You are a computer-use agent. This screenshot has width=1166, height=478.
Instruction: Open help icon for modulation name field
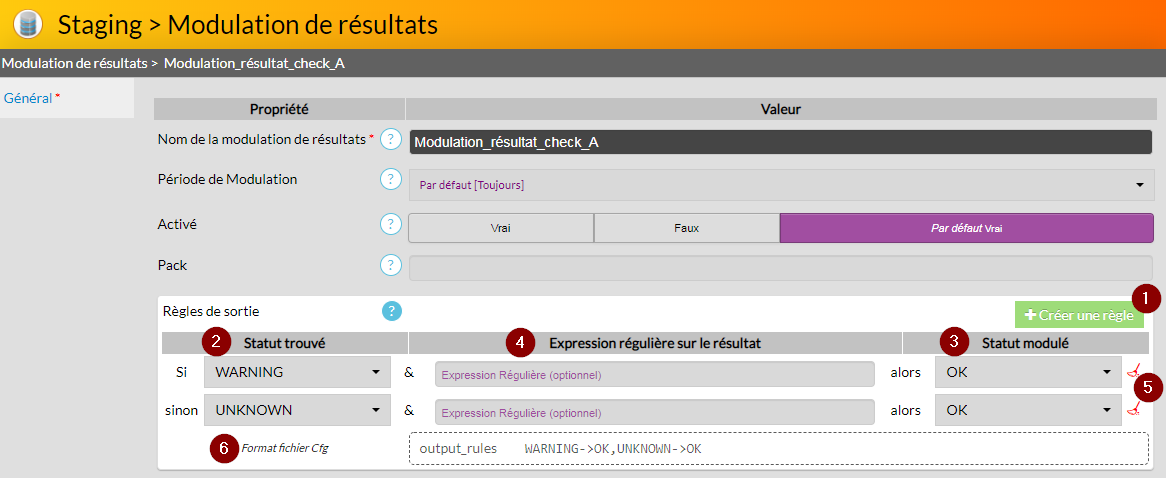pos(390,140)
